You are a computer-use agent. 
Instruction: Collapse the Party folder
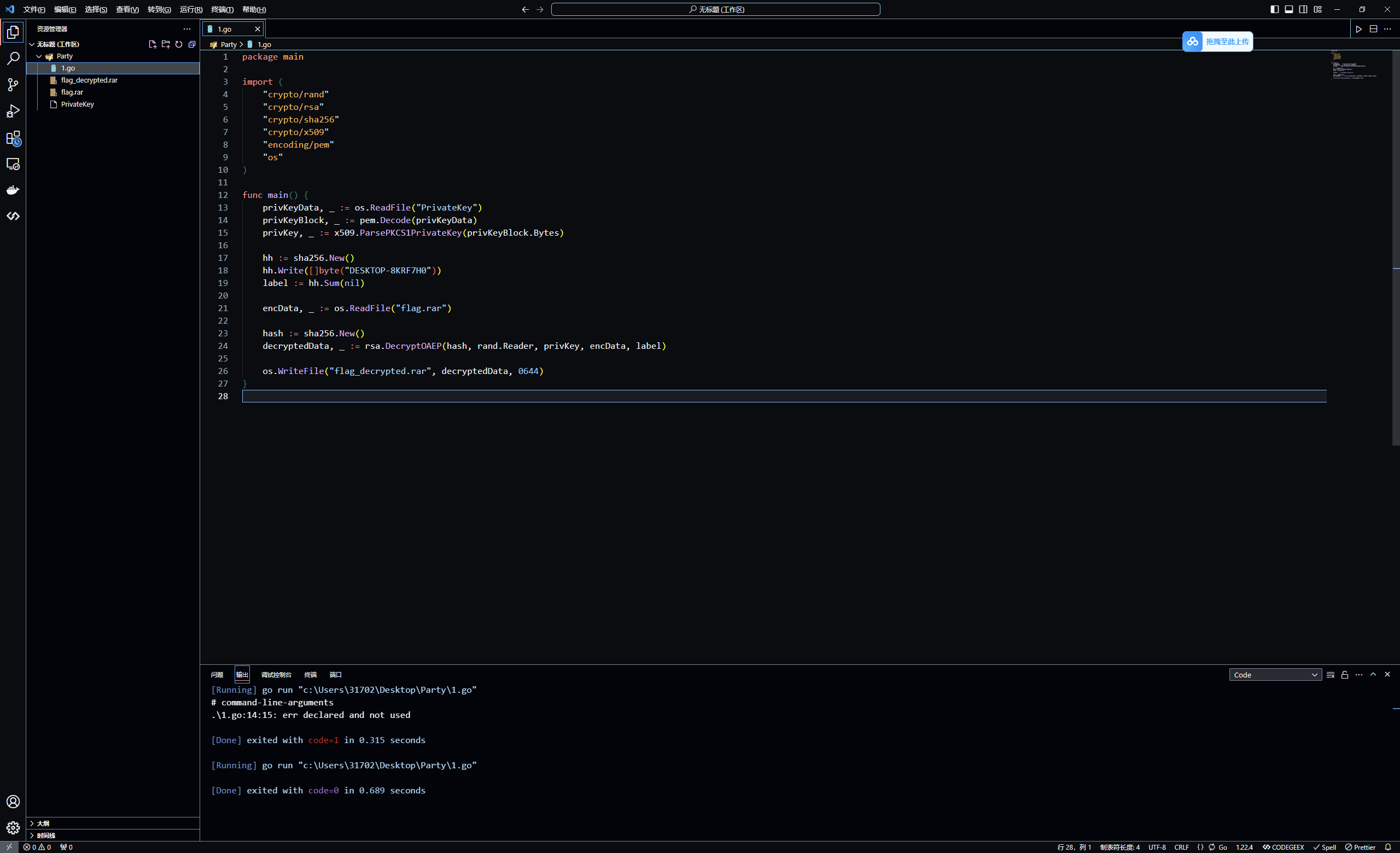pos(39,56)
